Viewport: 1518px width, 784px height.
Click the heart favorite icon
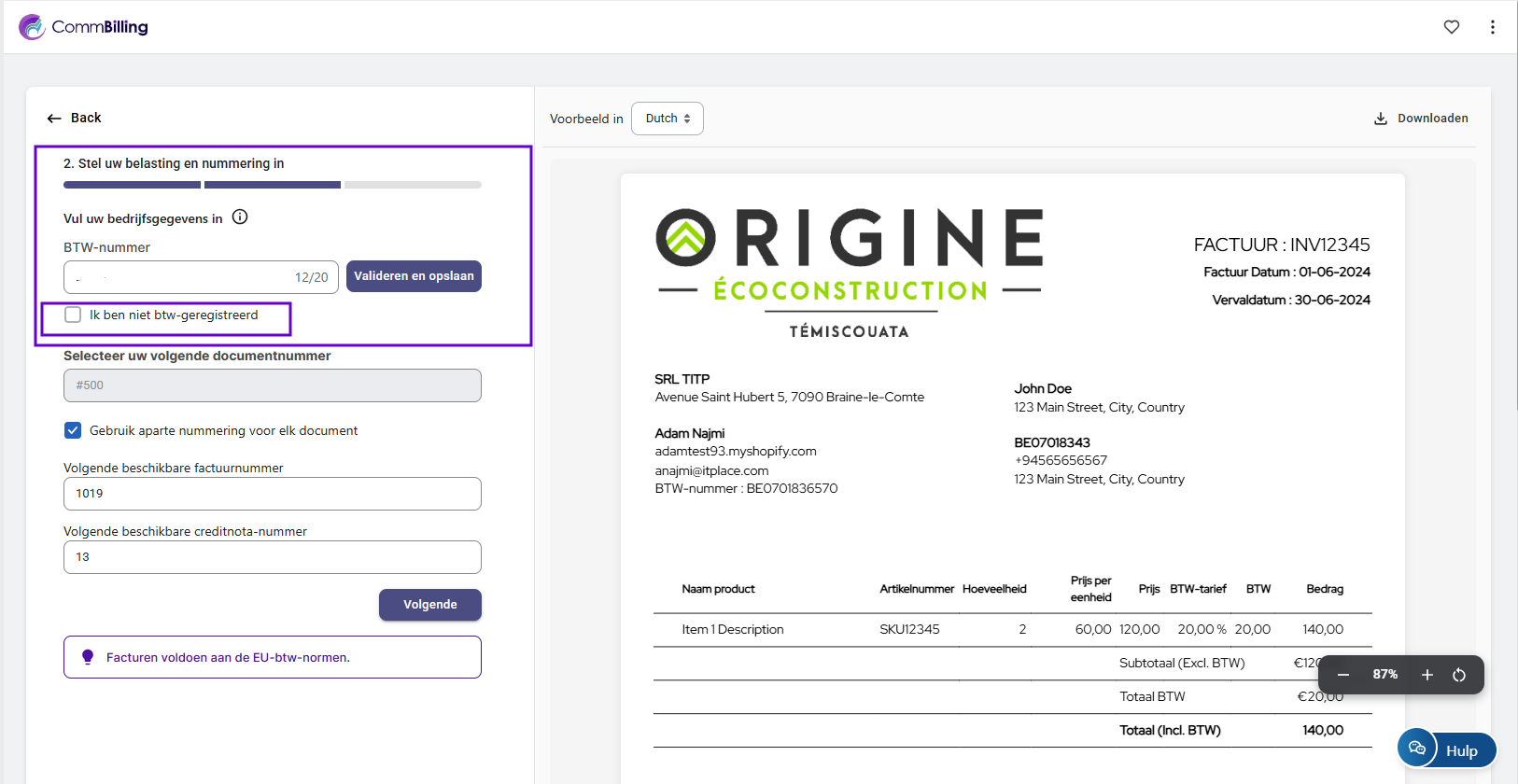[1451, 27]
